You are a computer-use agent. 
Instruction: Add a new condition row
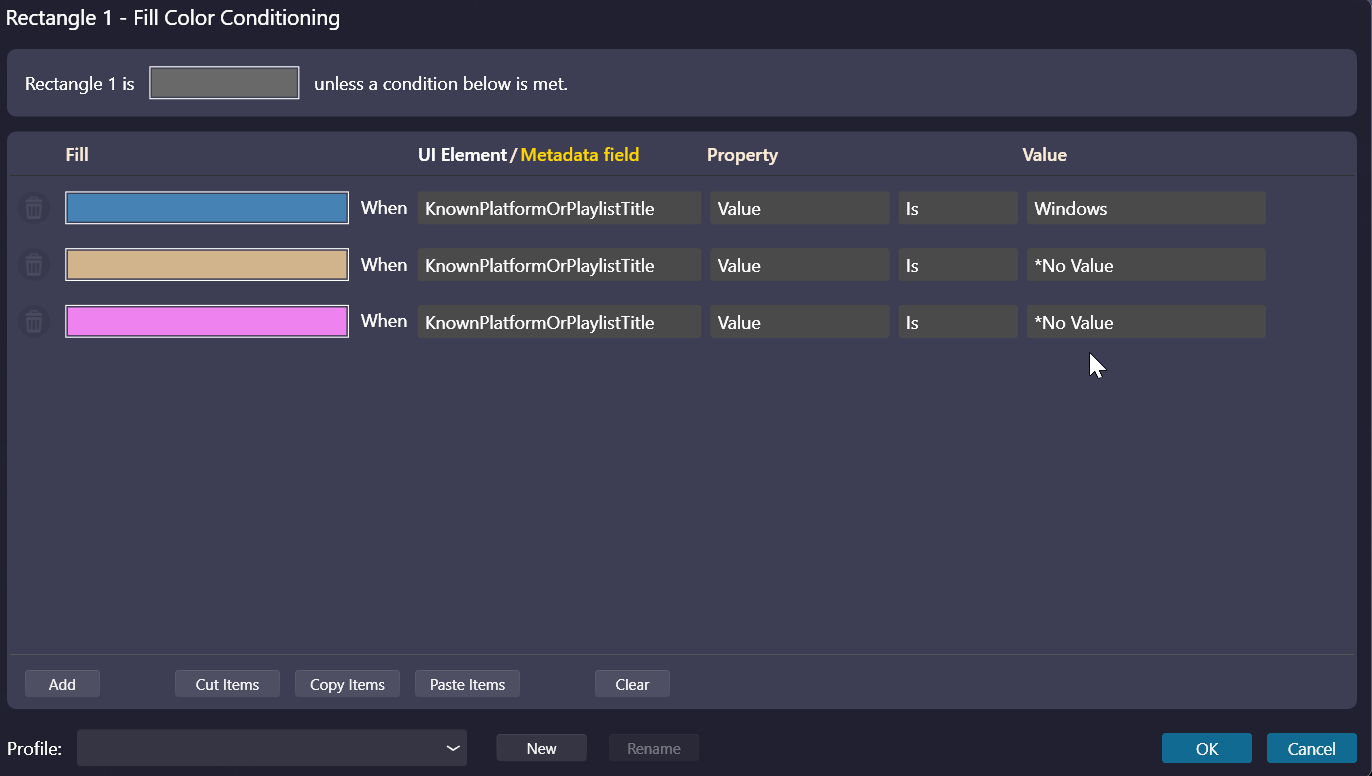(62, 685)
